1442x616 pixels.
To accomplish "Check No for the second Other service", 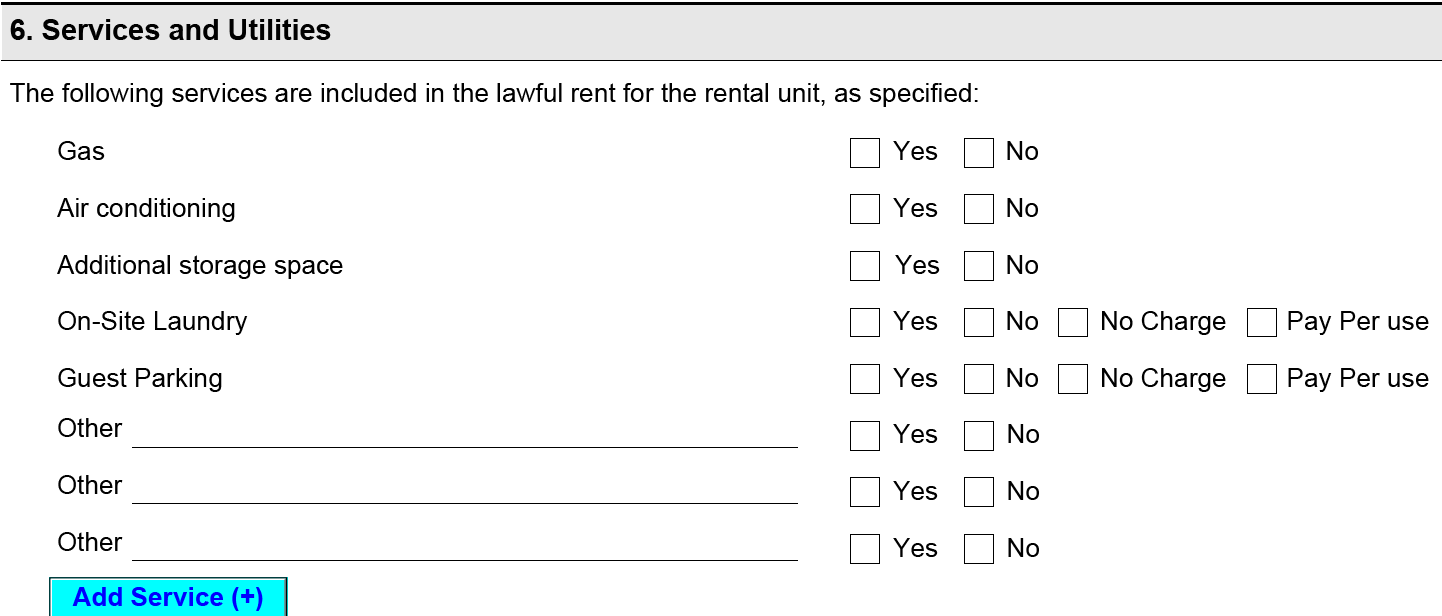I will pos(978,493).
